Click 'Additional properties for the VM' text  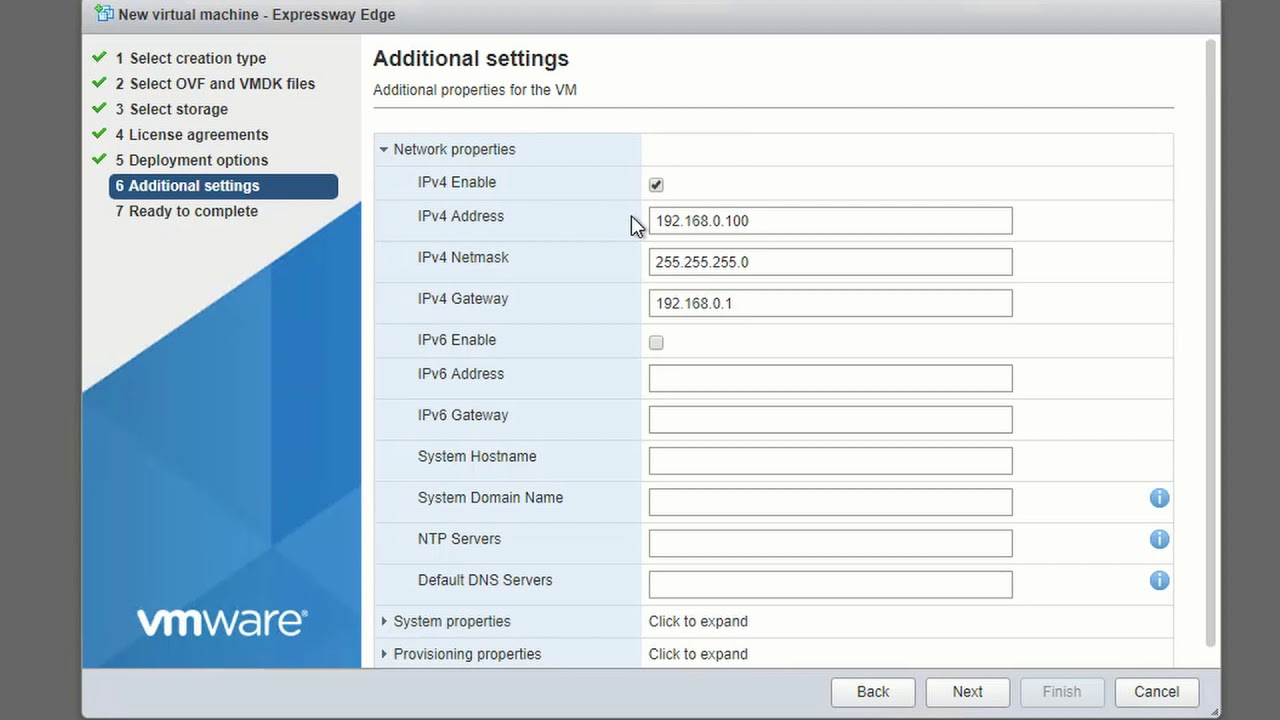[475, 90]
